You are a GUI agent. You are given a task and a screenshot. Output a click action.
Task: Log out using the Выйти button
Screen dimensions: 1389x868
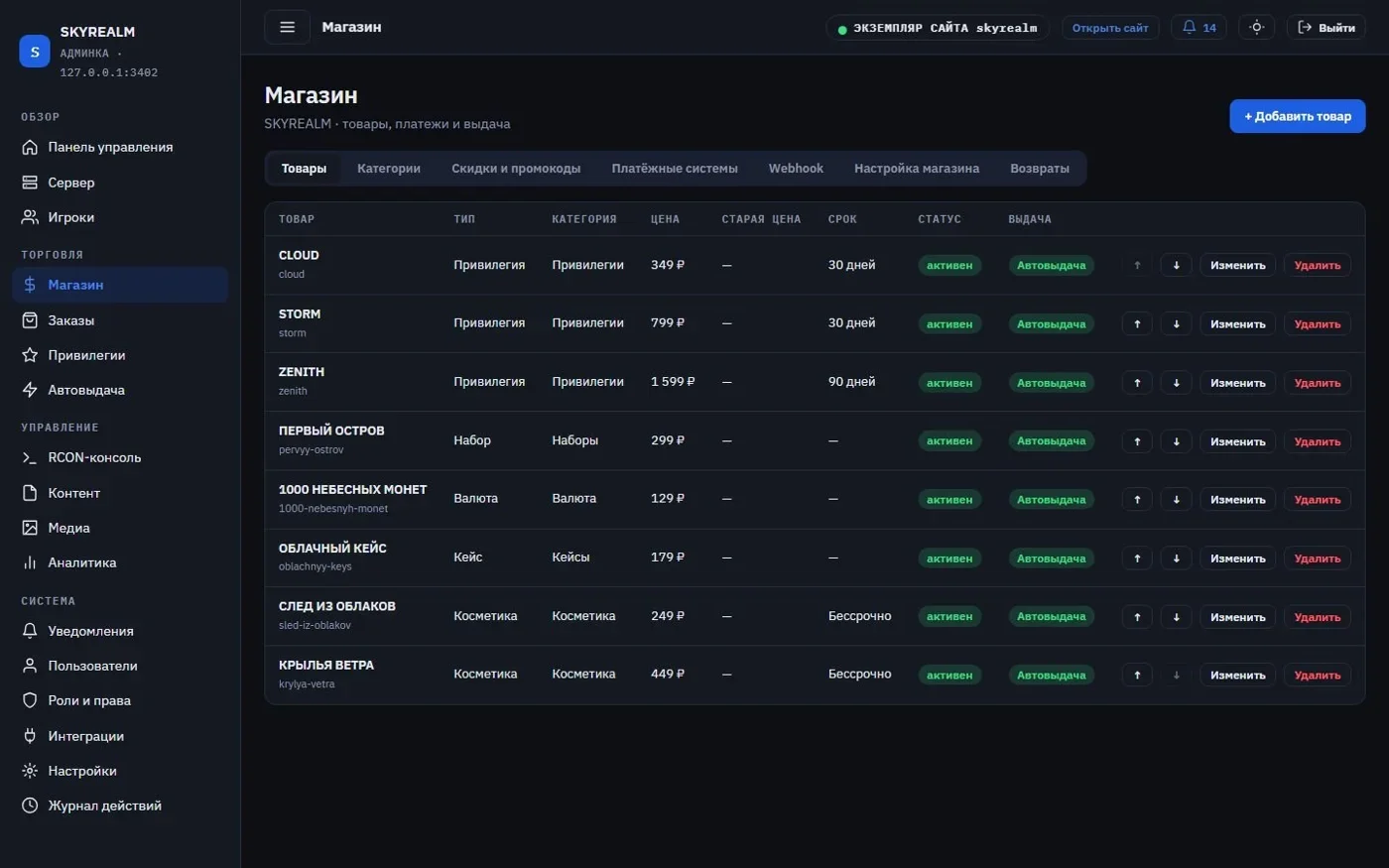click(x=1326, y=28)
